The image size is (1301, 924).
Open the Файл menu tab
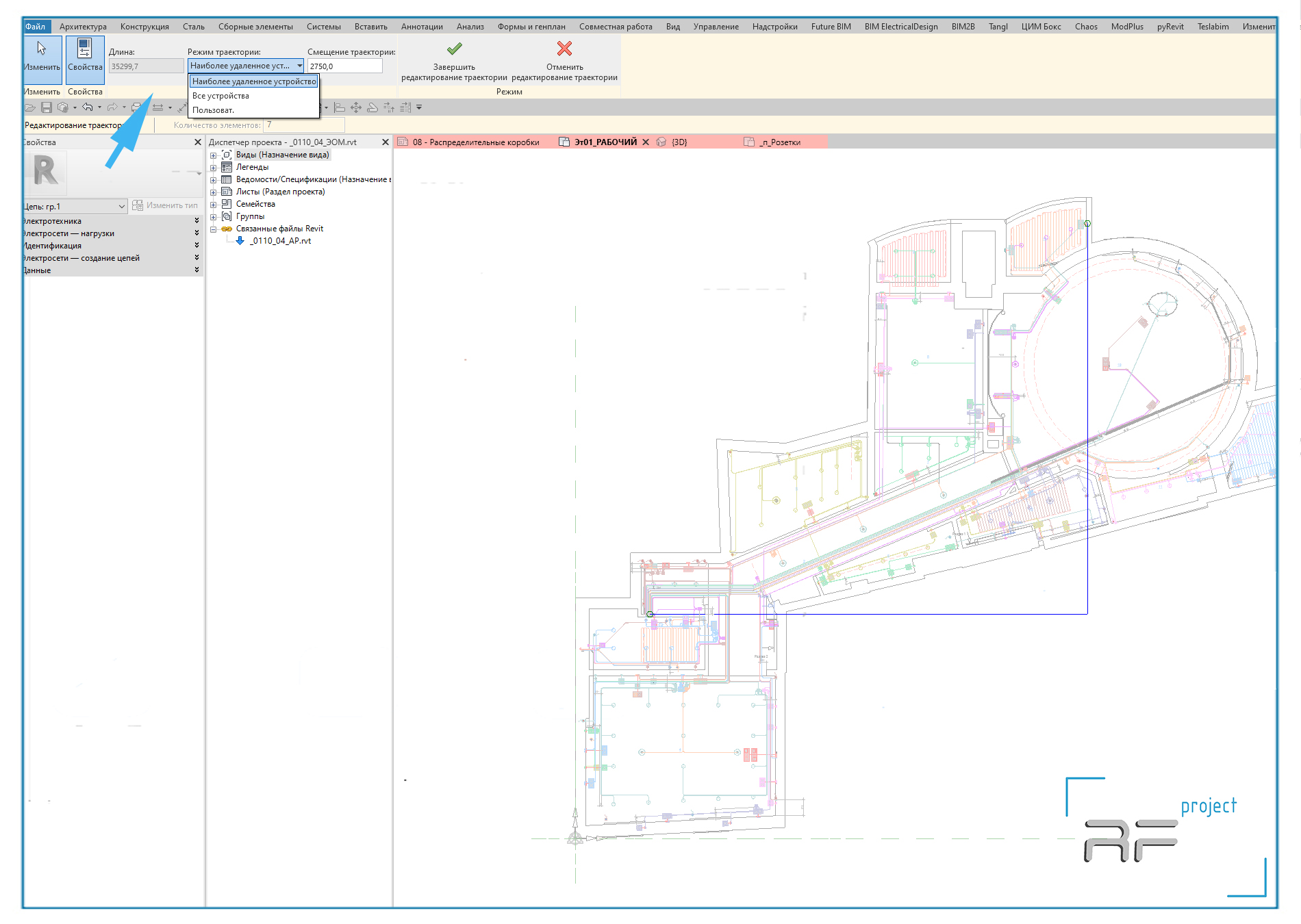(36, 27)
